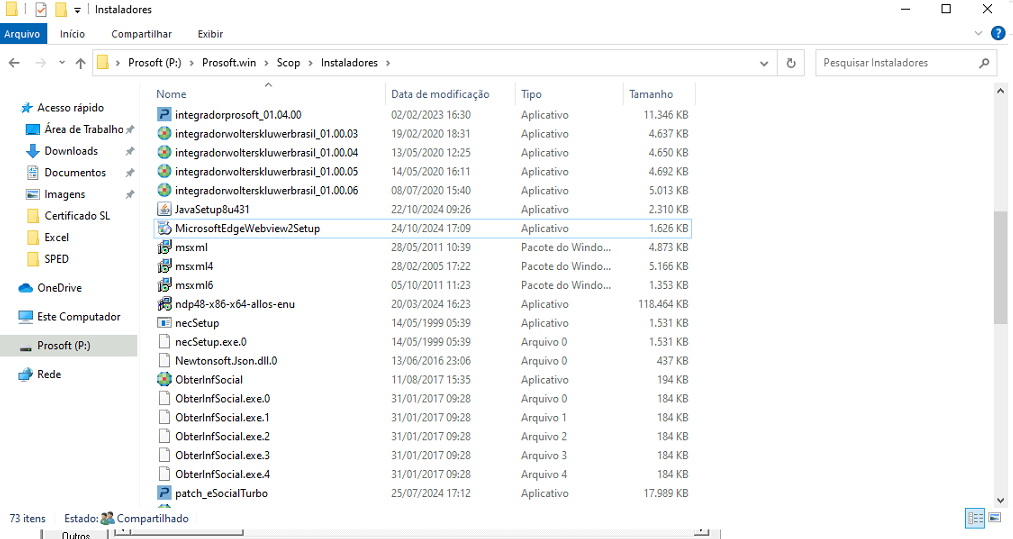1013x539 pixels.
Task: Switch to details view layout icon
Action: [x=975, y=518]
